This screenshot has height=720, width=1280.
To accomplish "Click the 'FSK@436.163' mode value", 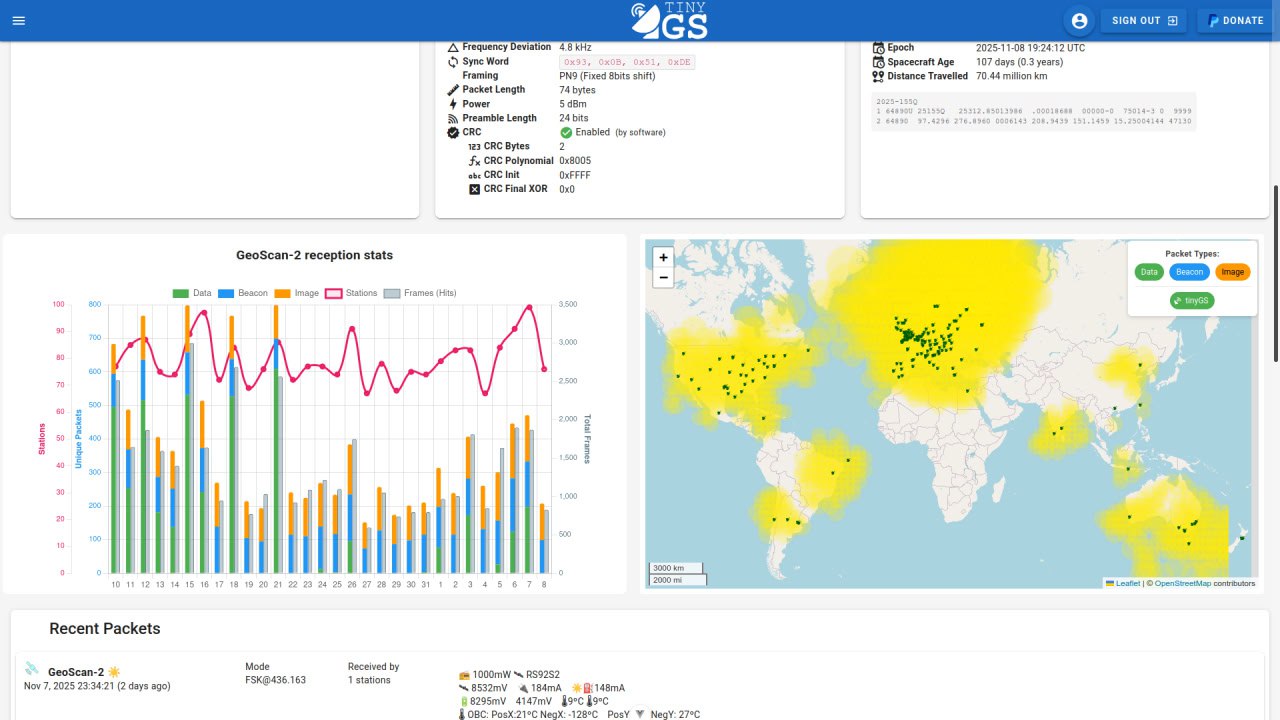I will (x=276, y=680).
